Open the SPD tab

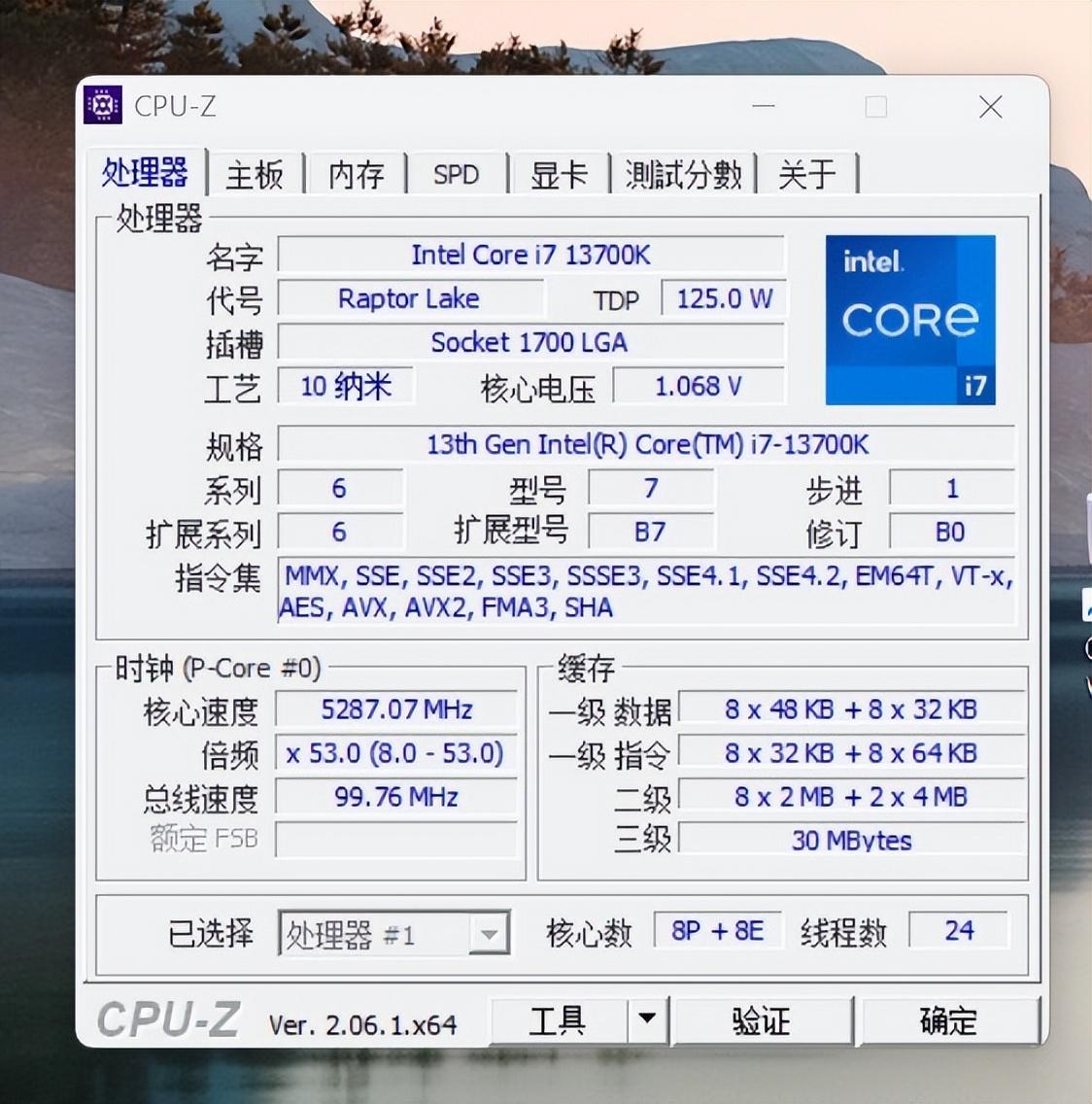click(457, 174)
